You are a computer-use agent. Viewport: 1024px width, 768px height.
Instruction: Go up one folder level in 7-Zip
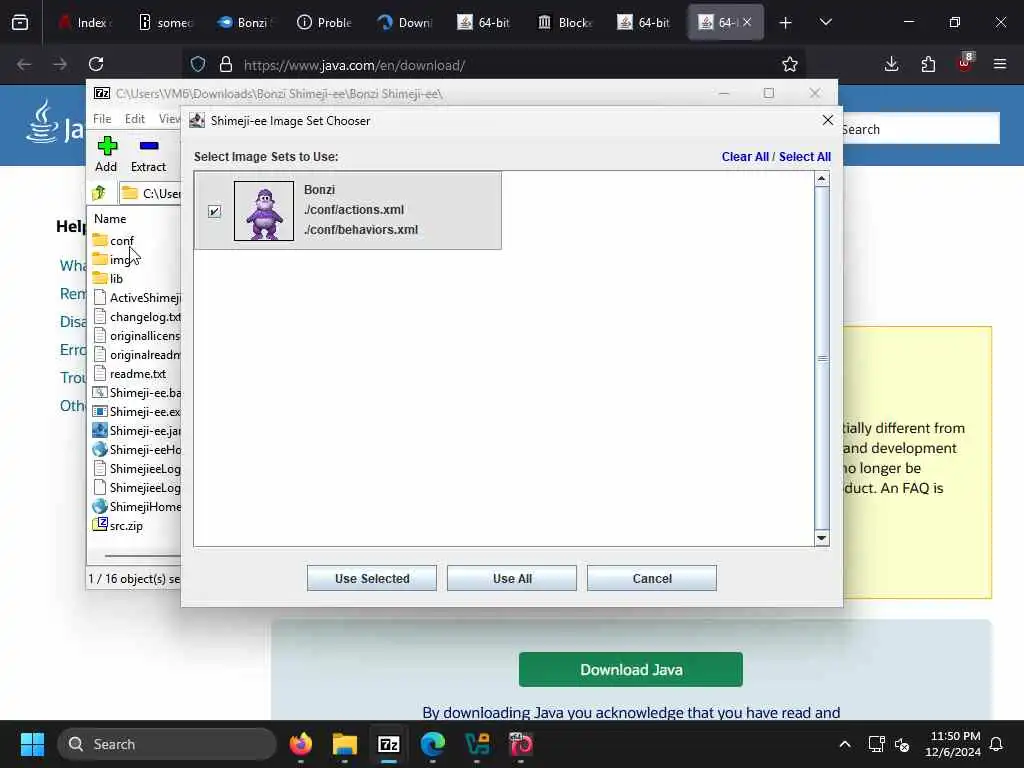point(99,193)
